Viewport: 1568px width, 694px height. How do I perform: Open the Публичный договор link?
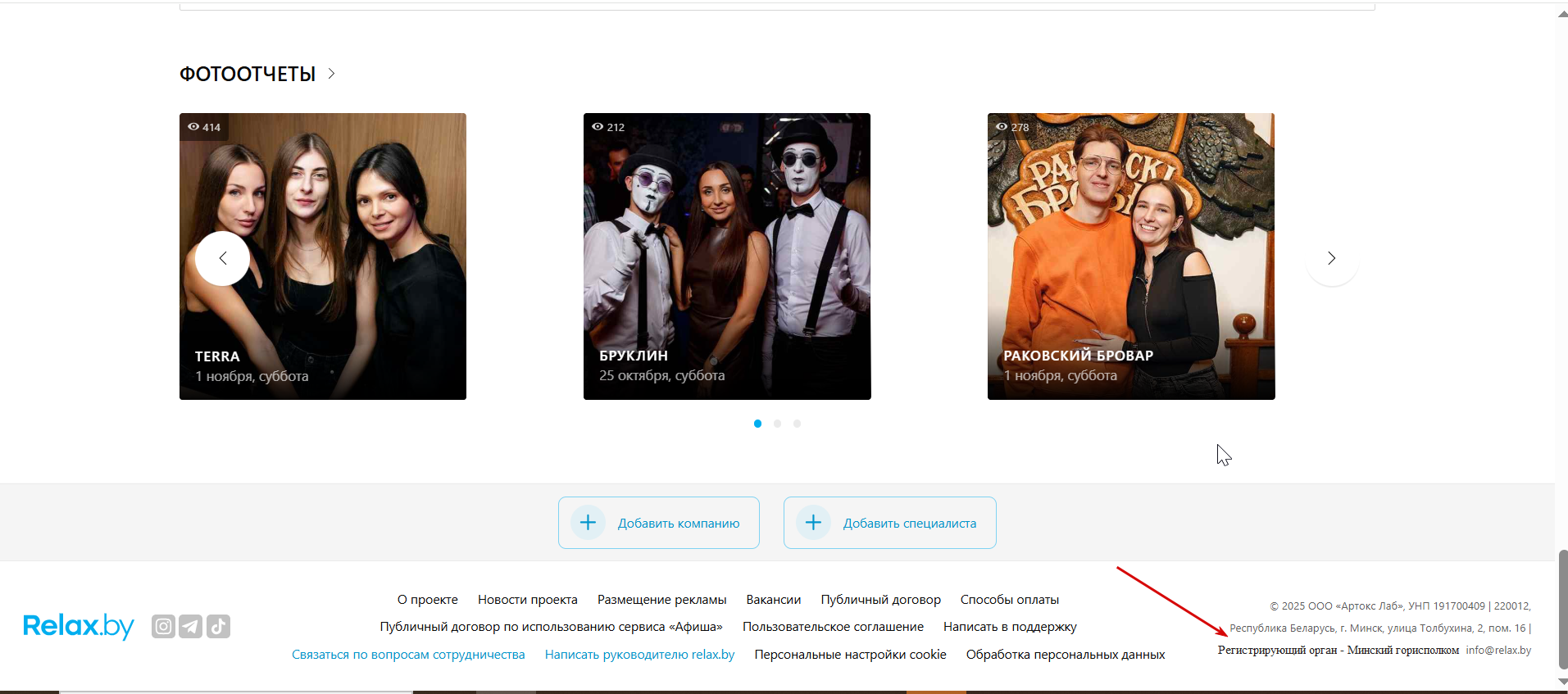point(881,600)
